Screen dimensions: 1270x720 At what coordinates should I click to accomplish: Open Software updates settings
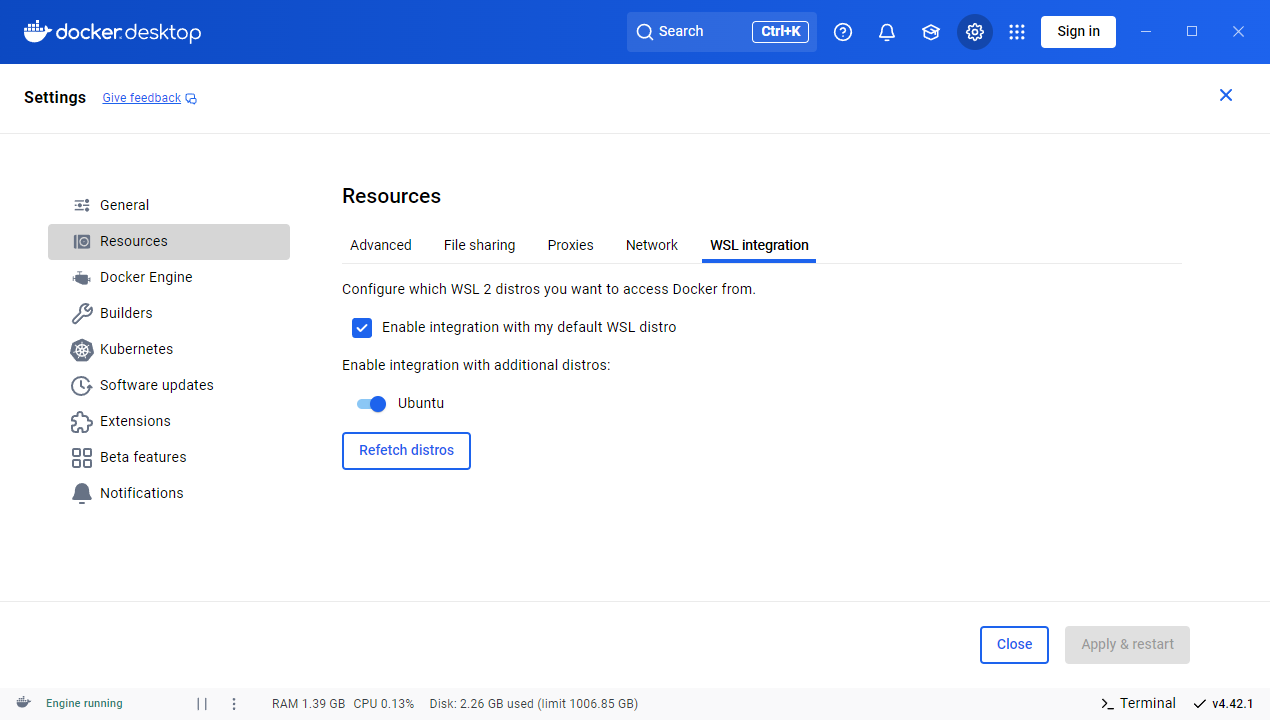[x=169, y=385]
